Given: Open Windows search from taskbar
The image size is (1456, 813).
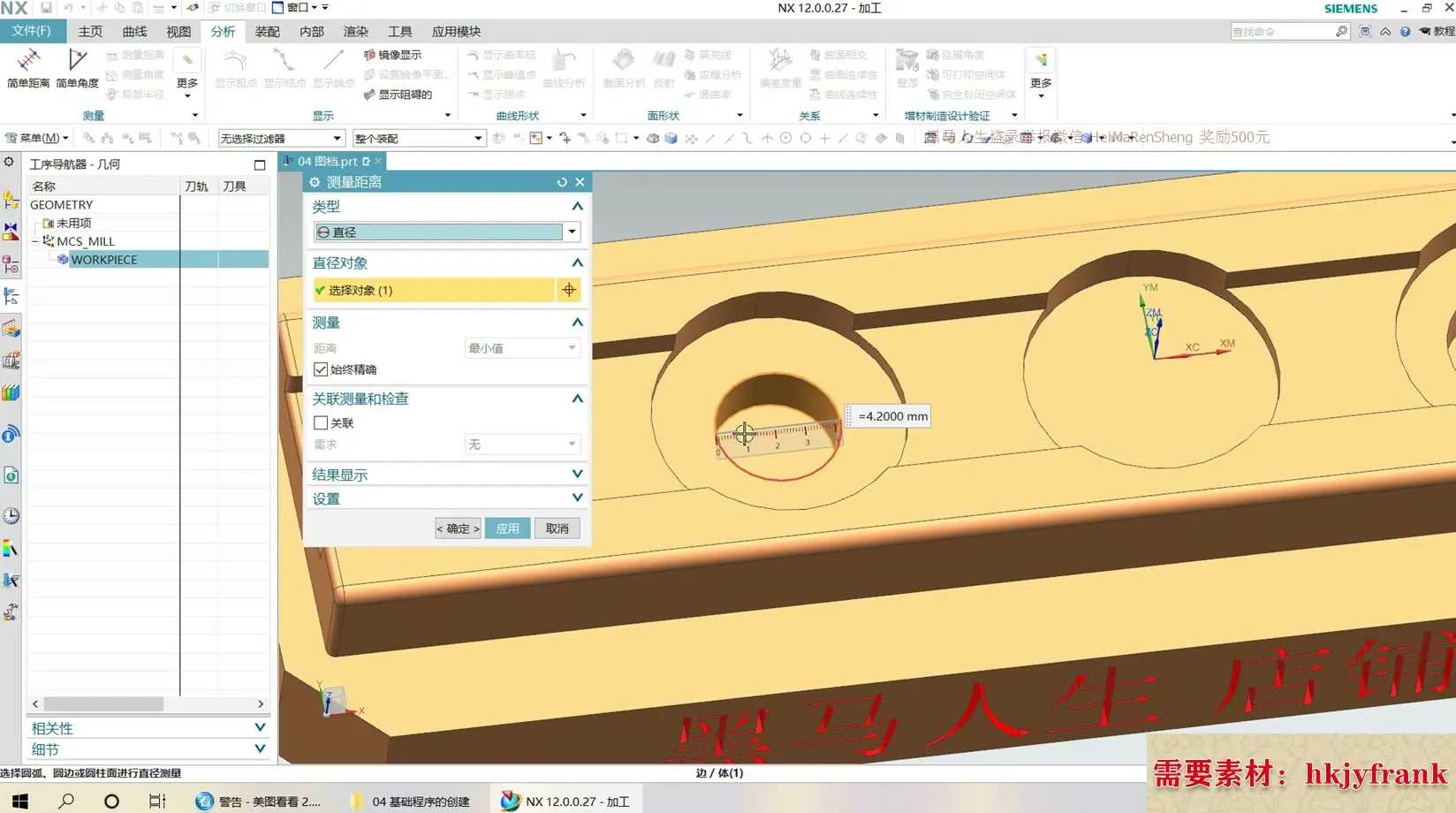Looking at the screenshot, I should 66,801.
